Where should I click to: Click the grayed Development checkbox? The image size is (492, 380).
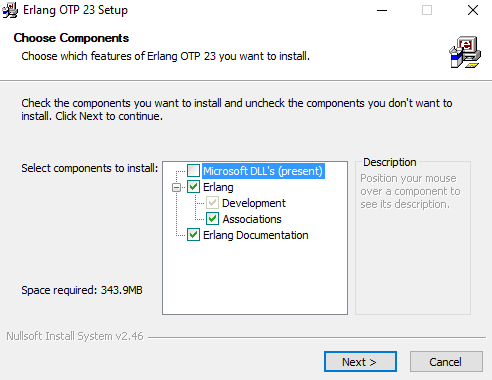click(x=212, y=203)
